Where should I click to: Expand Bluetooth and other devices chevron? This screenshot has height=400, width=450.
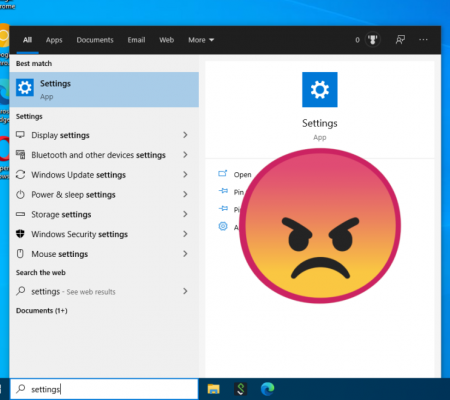[x=185, y=155]
